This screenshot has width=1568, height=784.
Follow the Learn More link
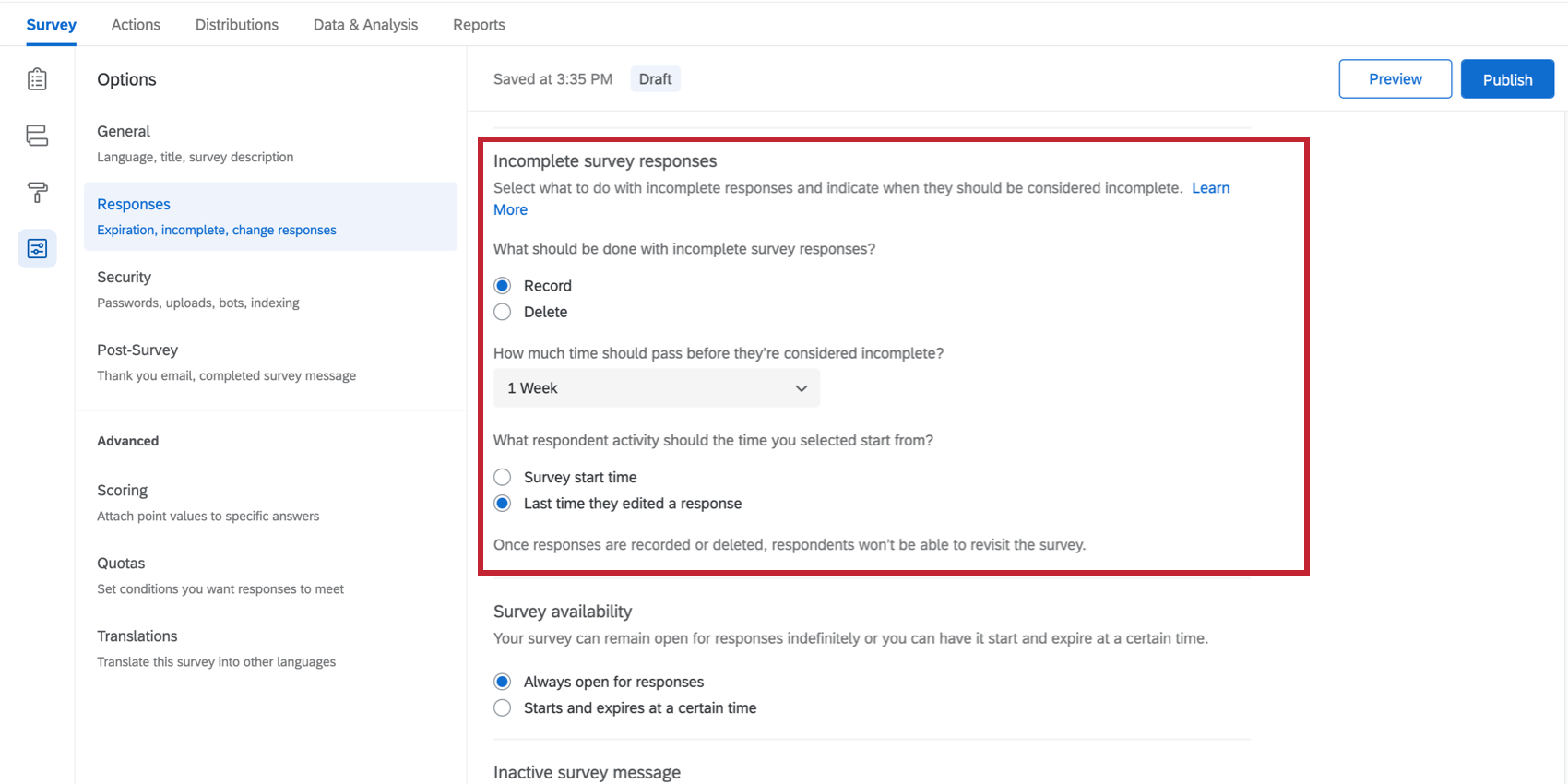click(1210, 188)
